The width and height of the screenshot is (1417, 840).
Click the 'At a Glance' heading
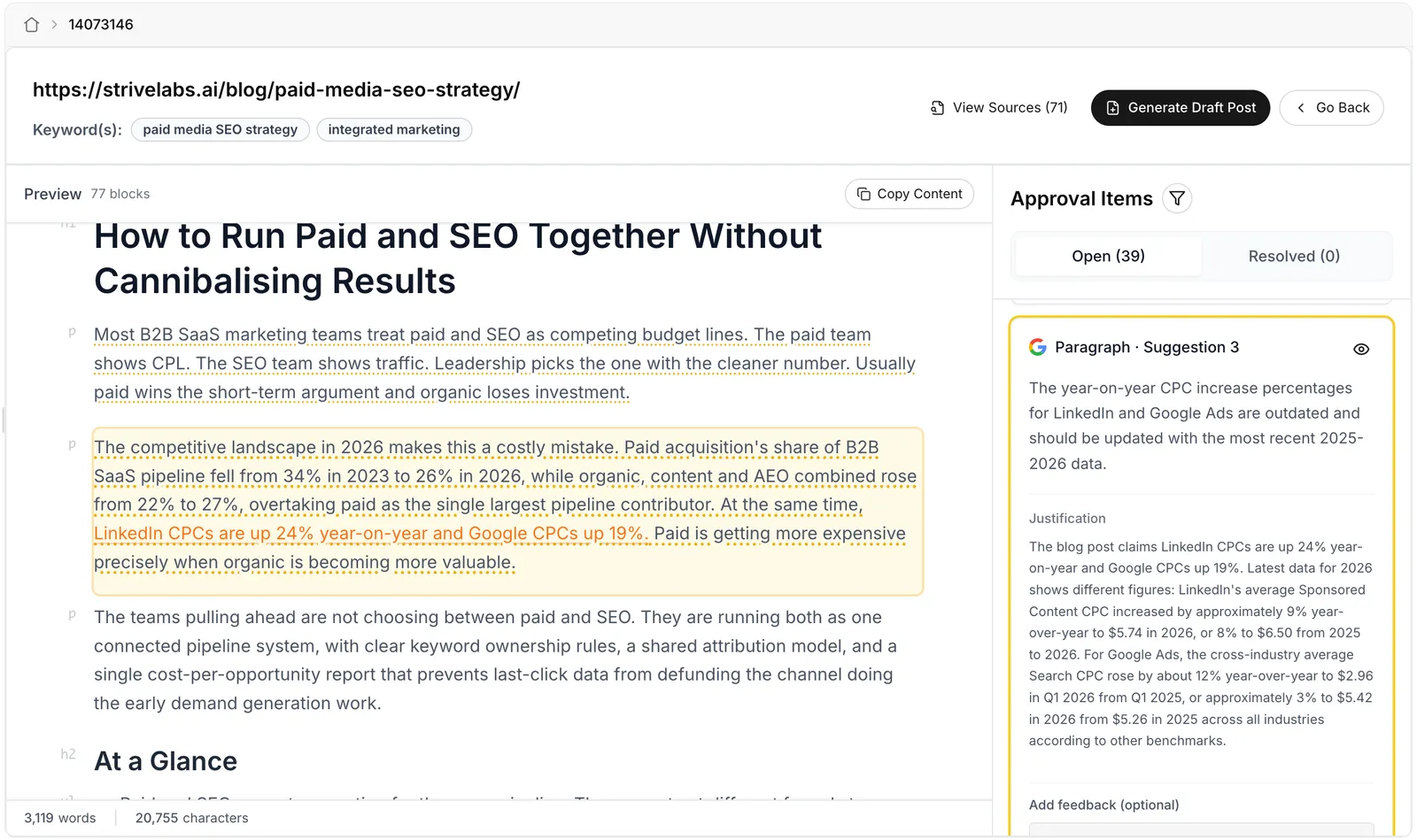click(x=166, y=761)
